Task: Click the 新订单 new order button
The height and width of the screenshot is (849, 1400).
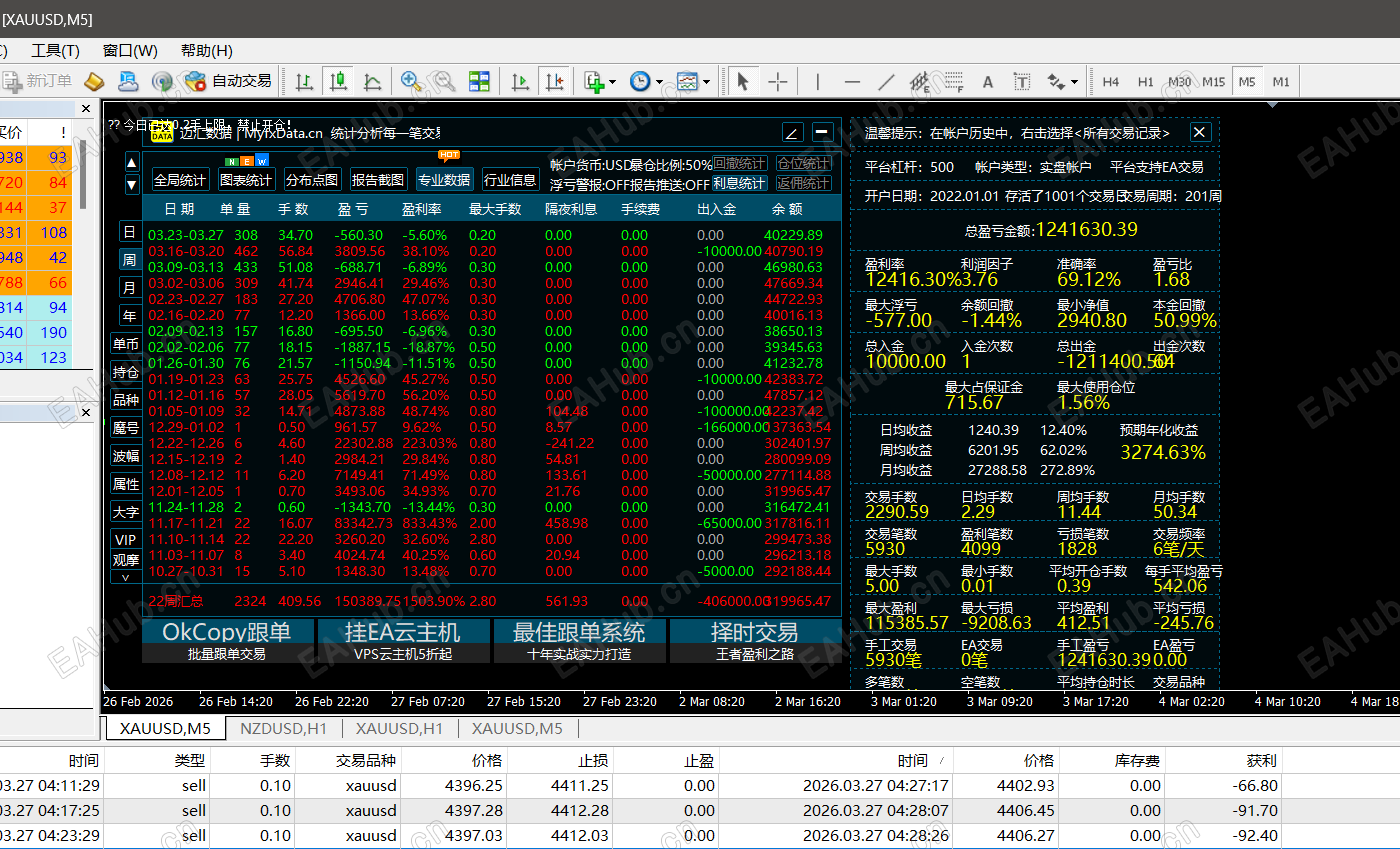Action: tap(37, 81)
